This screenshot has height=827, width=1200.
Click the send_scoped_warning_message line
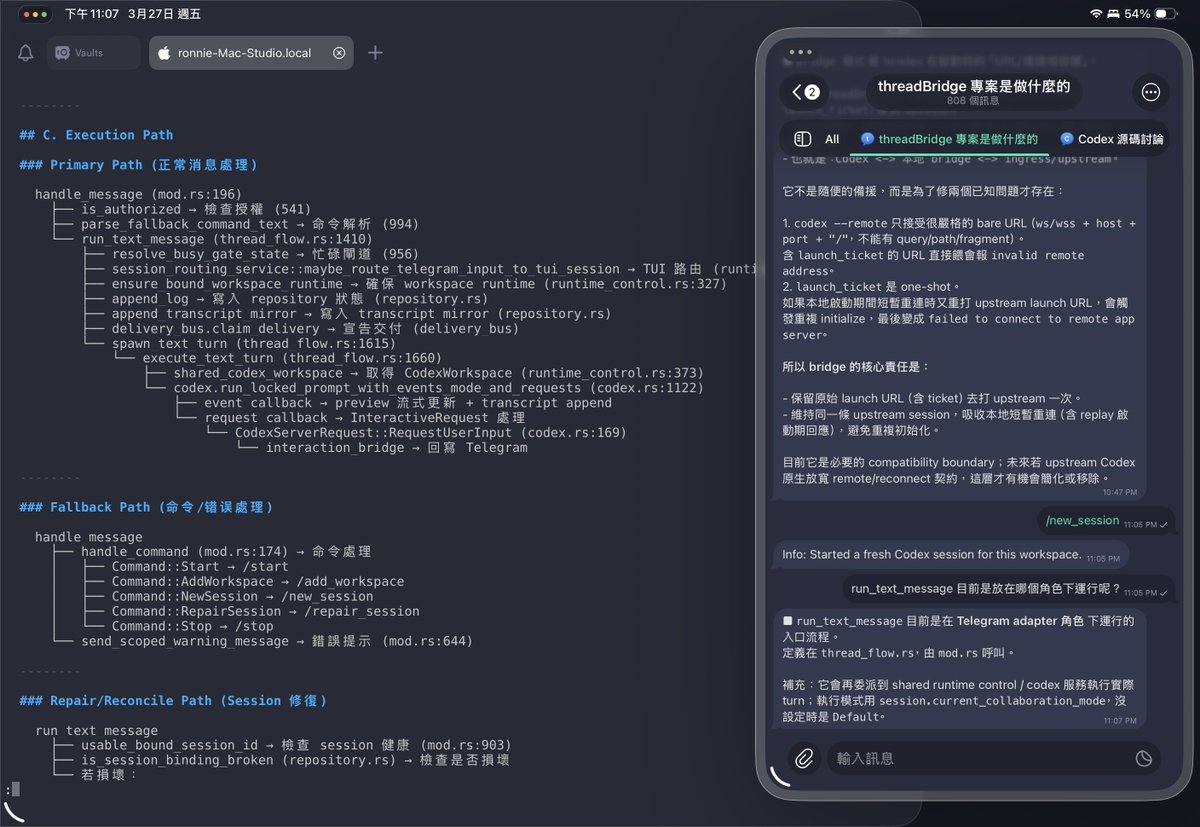point(277,641)
